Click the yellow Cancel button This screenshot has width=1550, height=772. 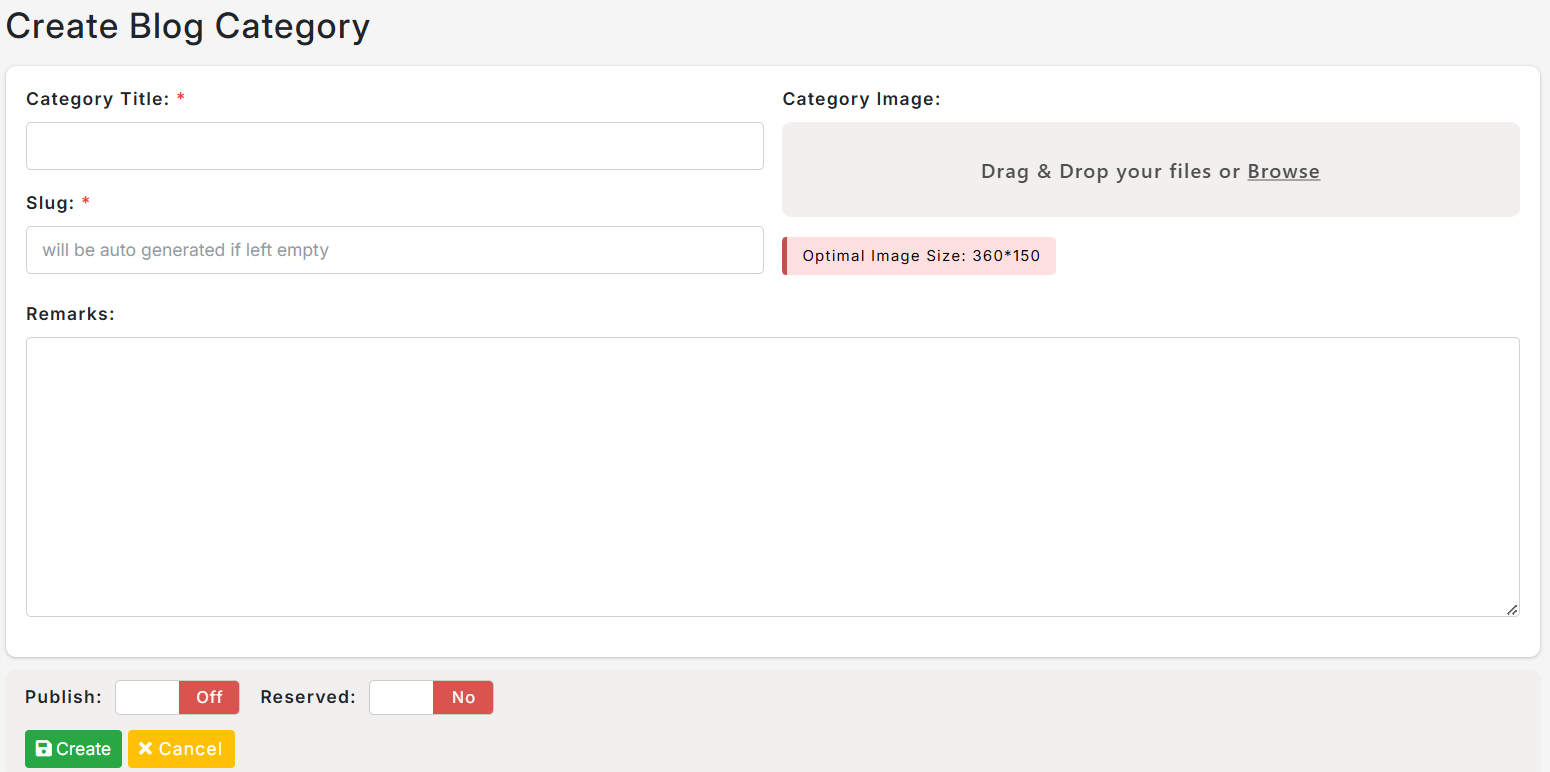181,749
